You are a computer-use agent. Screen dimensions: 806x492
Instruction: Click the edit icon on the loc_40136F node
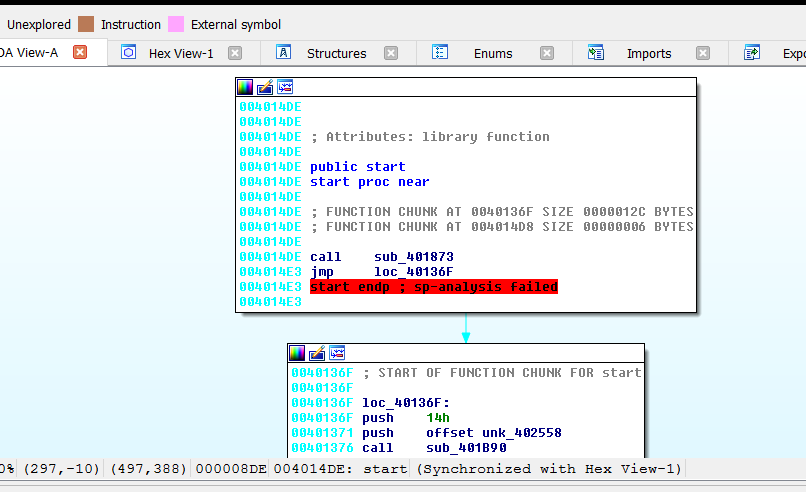[x=317, y=353]
